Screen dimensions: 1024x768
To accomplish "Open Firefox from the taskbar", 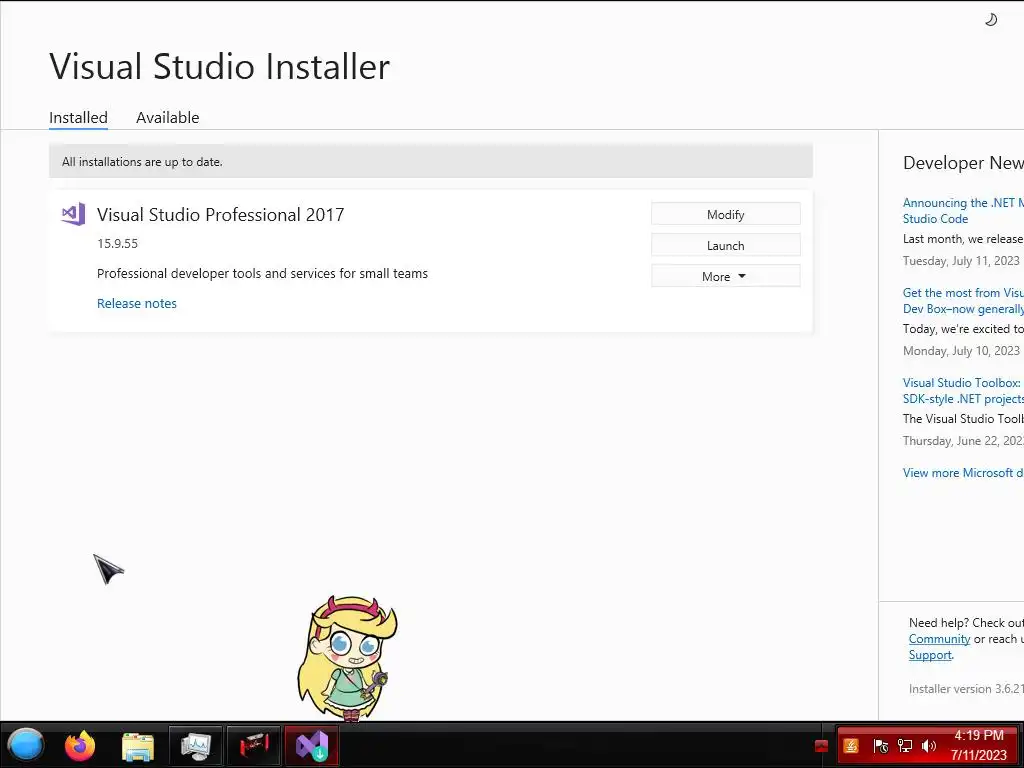I will pos(80,746).
